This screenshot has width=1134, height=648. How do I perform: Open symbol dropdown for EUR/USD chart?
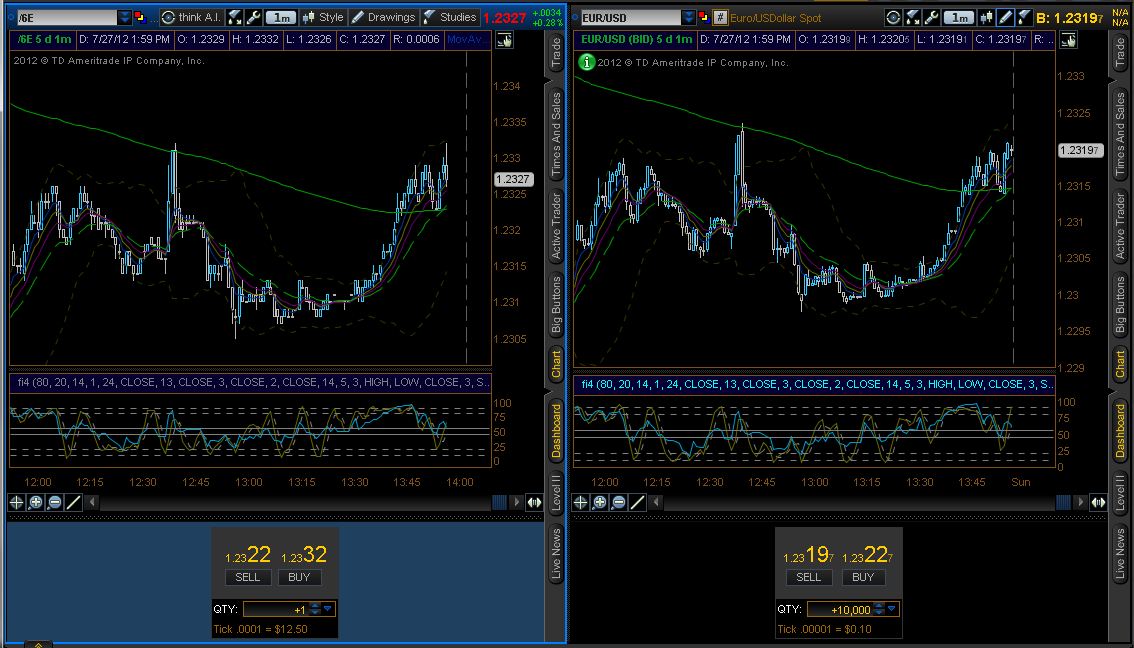pos(688,17)
